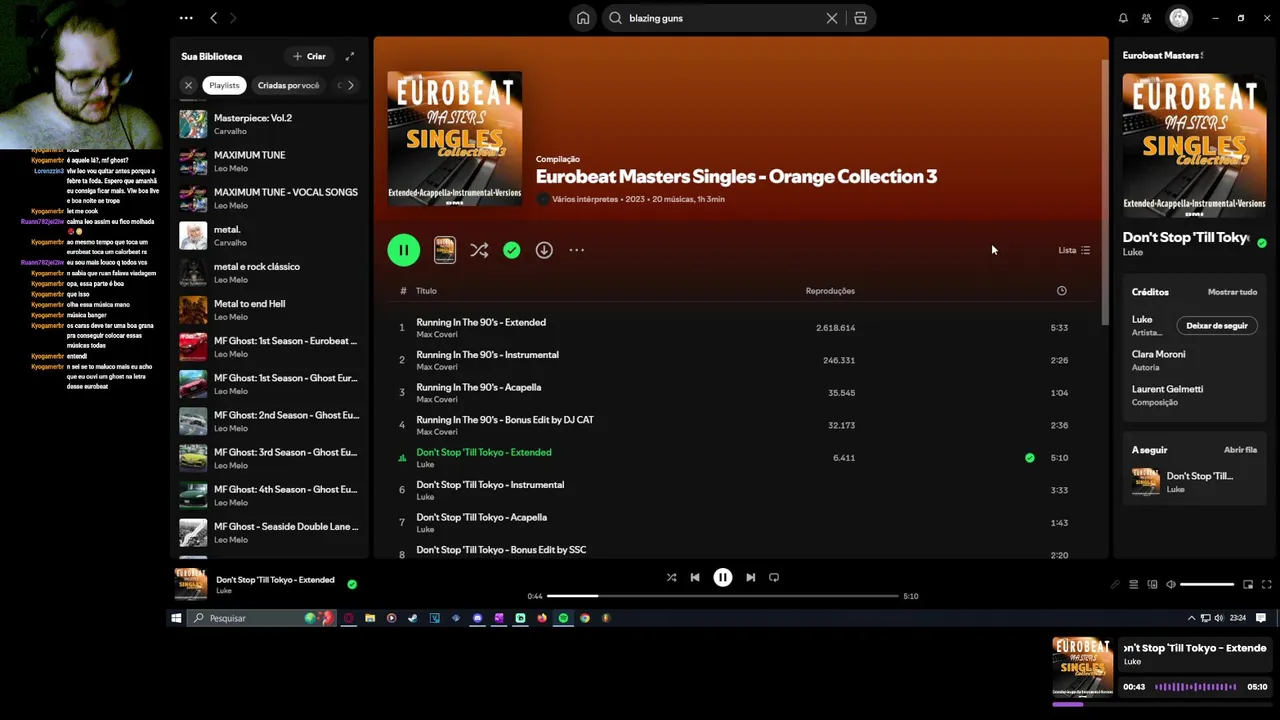The image size is (1280, 720).
Task: Open the friends activity icon
Action: point(1147,18)
